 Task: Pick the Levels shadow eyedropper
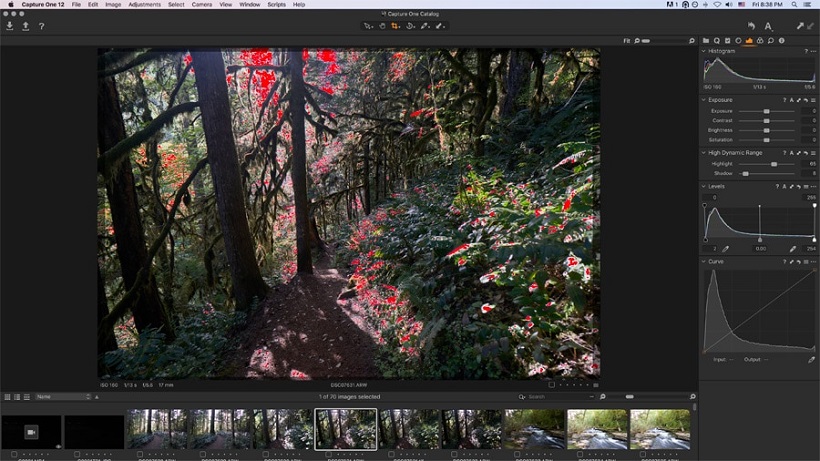pos(726,249)
